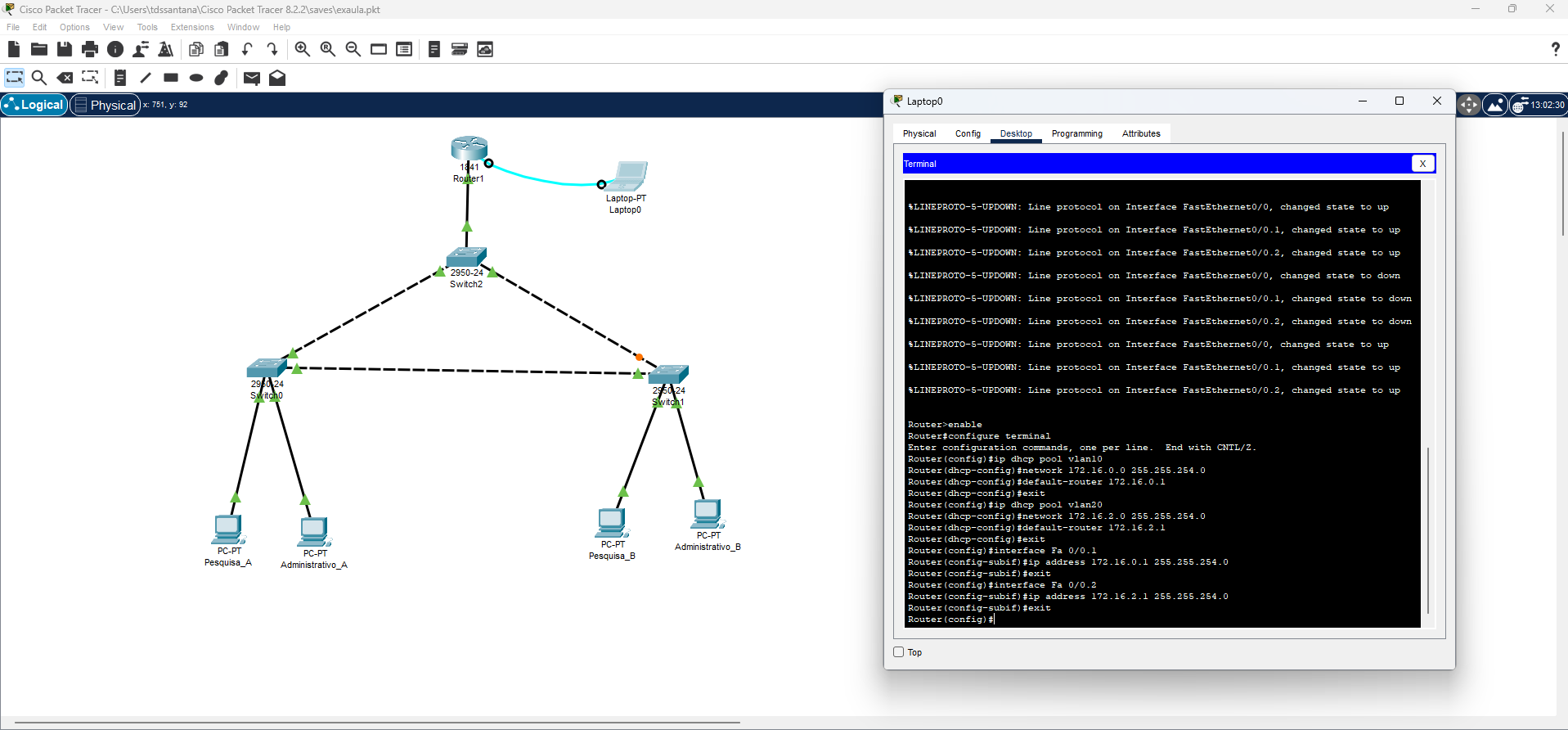Open an existing file with the folder icon
Image resolution: width=1568 pixels, height=730 pixels.
pyautogui.click(x=38, y=49)
